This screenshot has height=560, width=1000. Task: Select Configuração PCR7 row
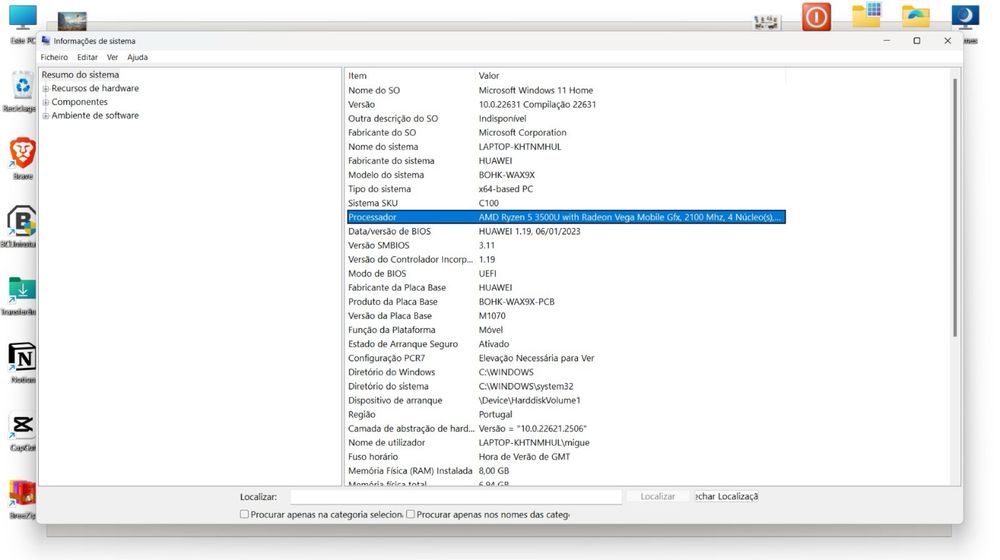566,358
